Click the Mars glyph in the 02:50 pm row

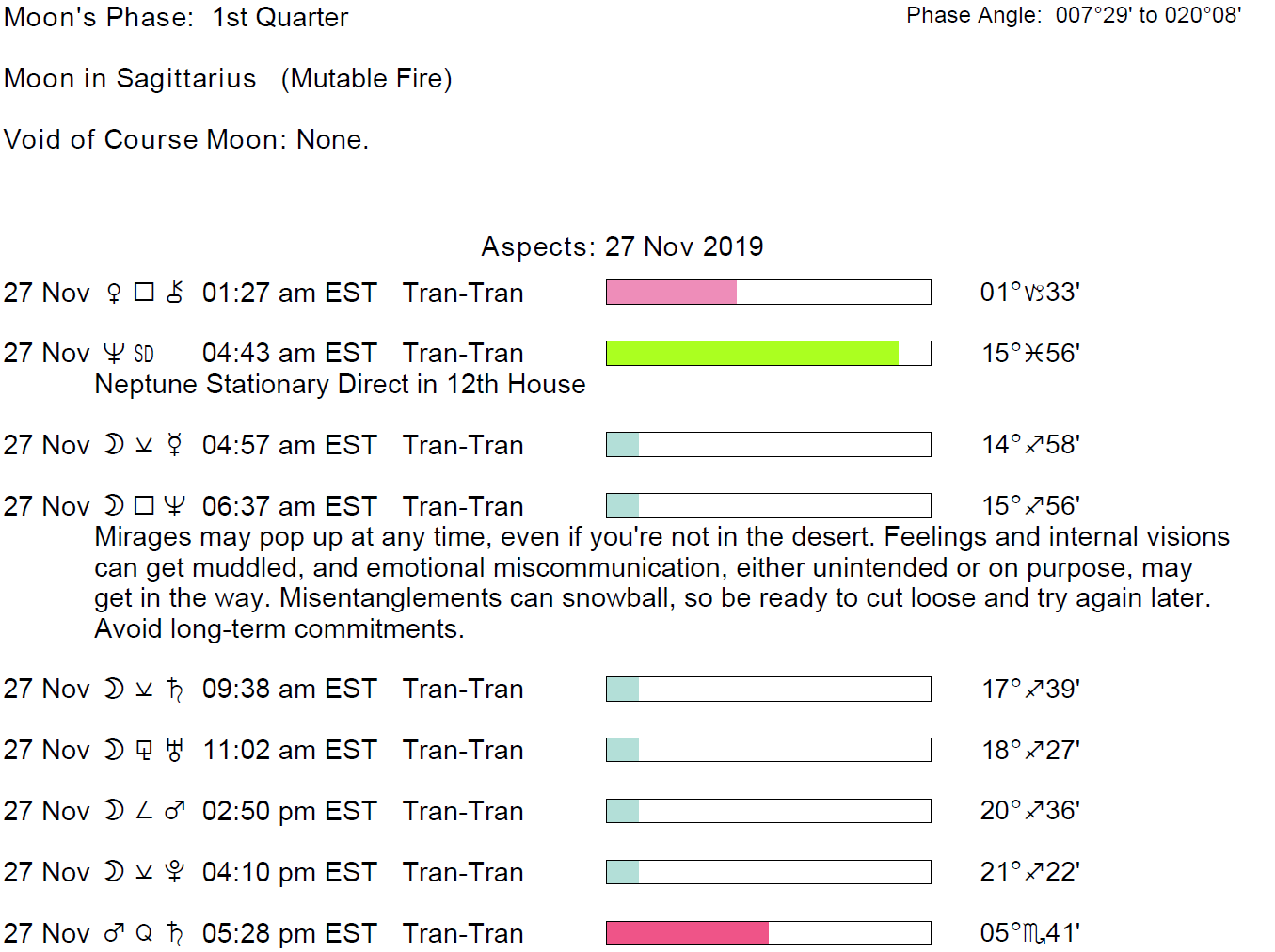[x=174, y=811]
